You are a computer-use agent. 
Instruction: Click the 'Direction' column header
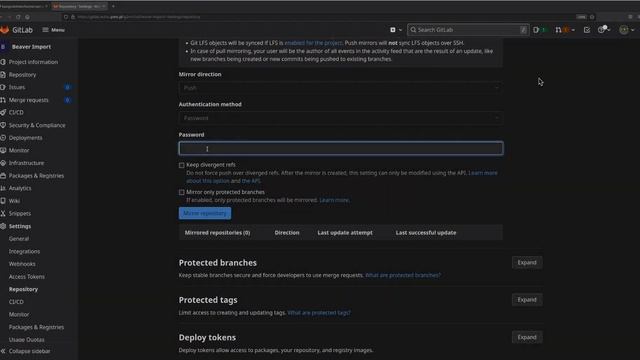[x=287, y=233]
